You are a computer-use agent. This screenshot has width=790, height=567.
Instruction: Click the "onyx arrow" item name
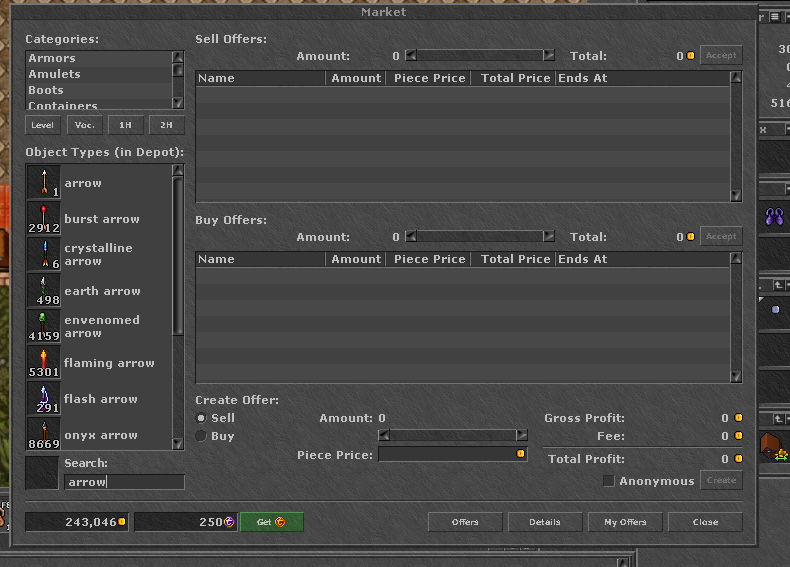(101, 435)
